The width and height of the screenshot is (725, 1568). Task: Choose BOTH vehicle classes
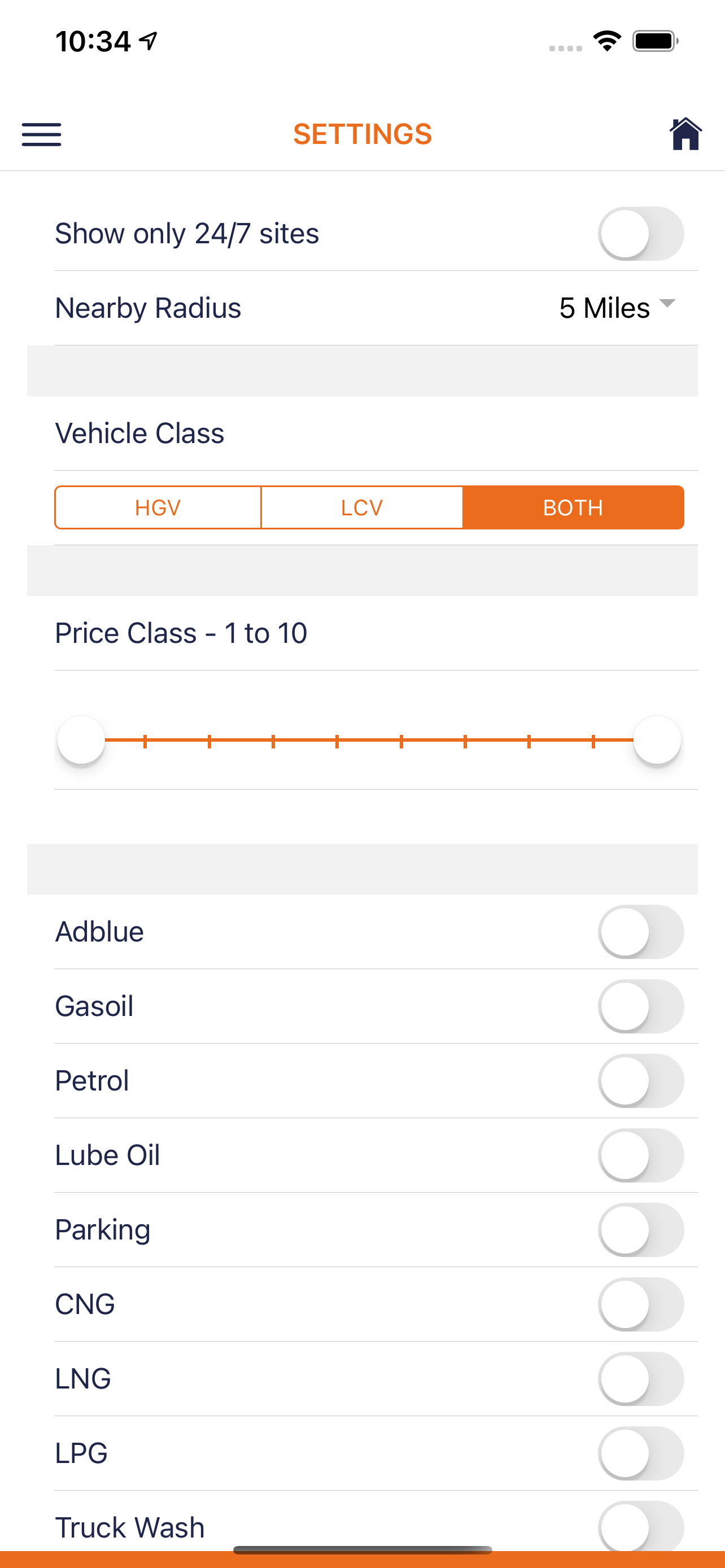pyautogui.click(x=573, y=507)
